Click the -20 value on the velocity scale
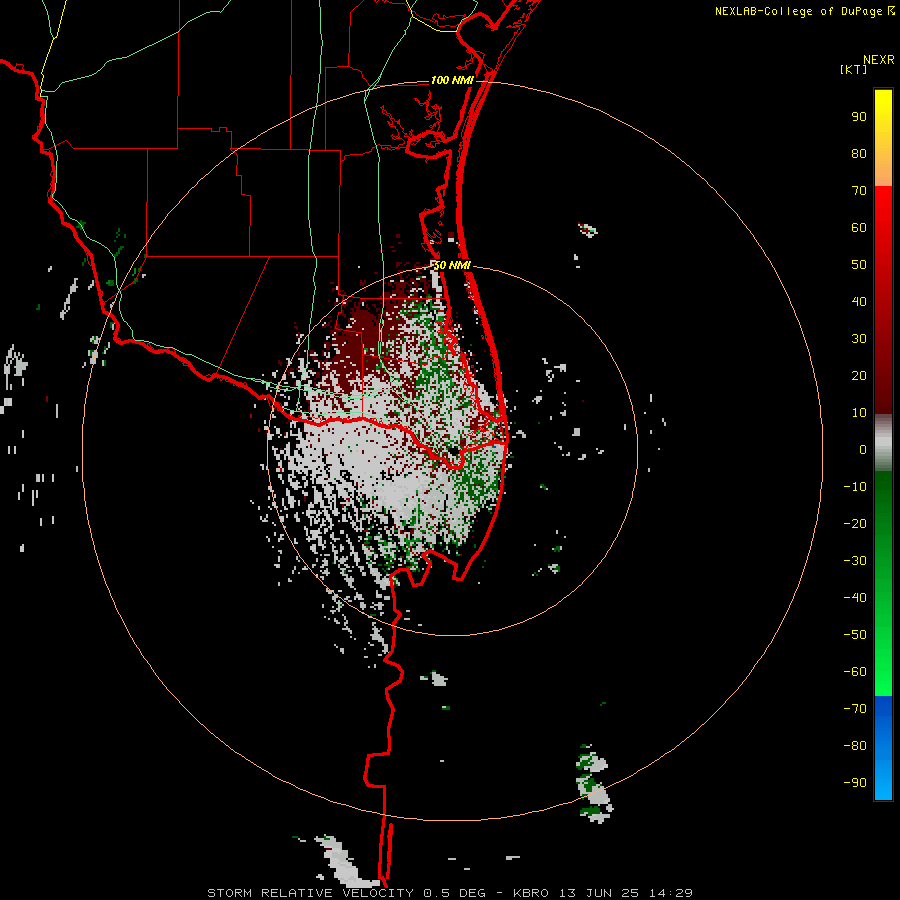 (x=855, y=524)
